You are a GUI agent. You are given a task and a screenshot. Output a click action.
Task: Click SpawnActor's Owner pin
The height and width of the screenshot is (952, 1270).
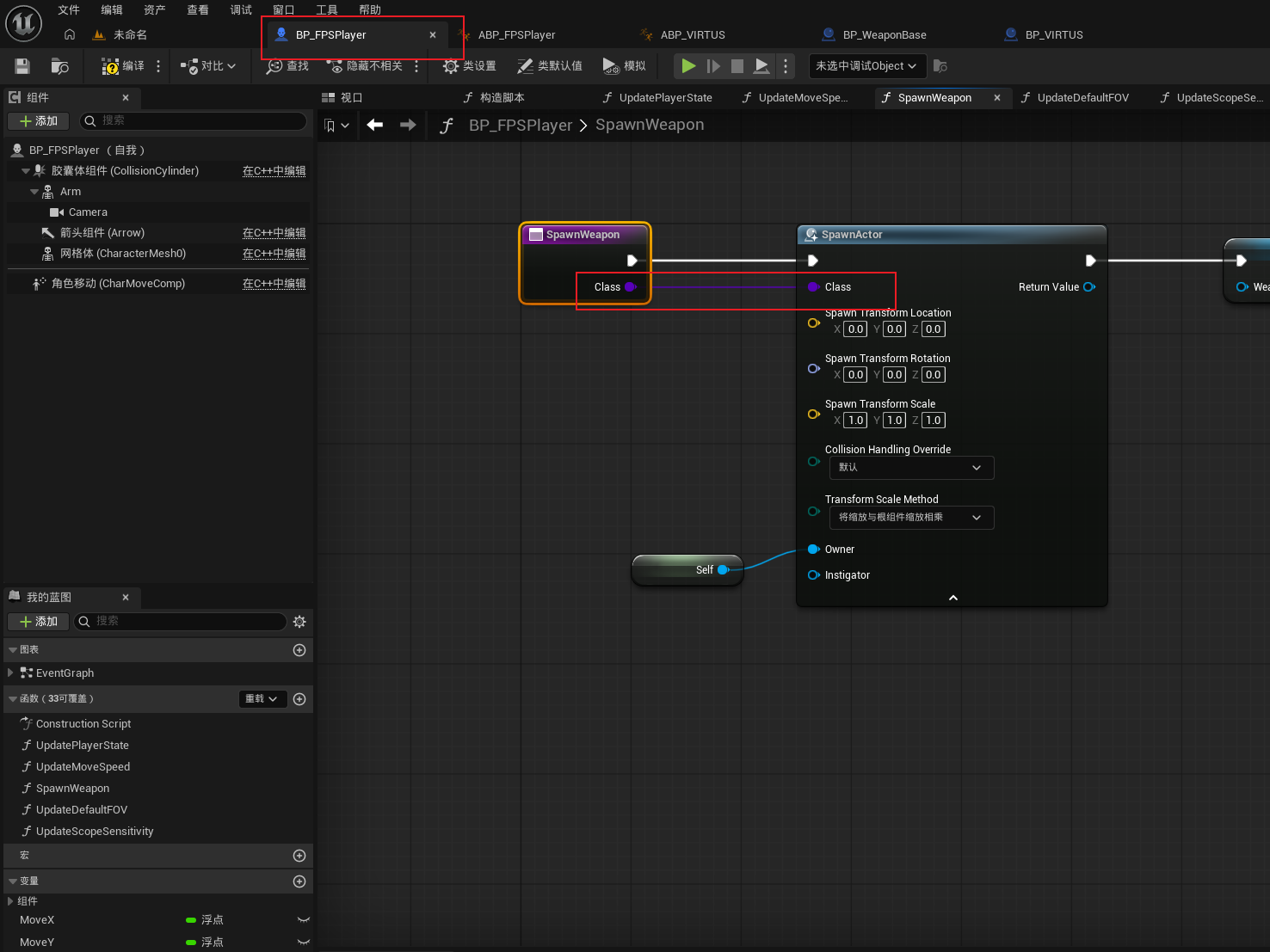pos(813,550)
